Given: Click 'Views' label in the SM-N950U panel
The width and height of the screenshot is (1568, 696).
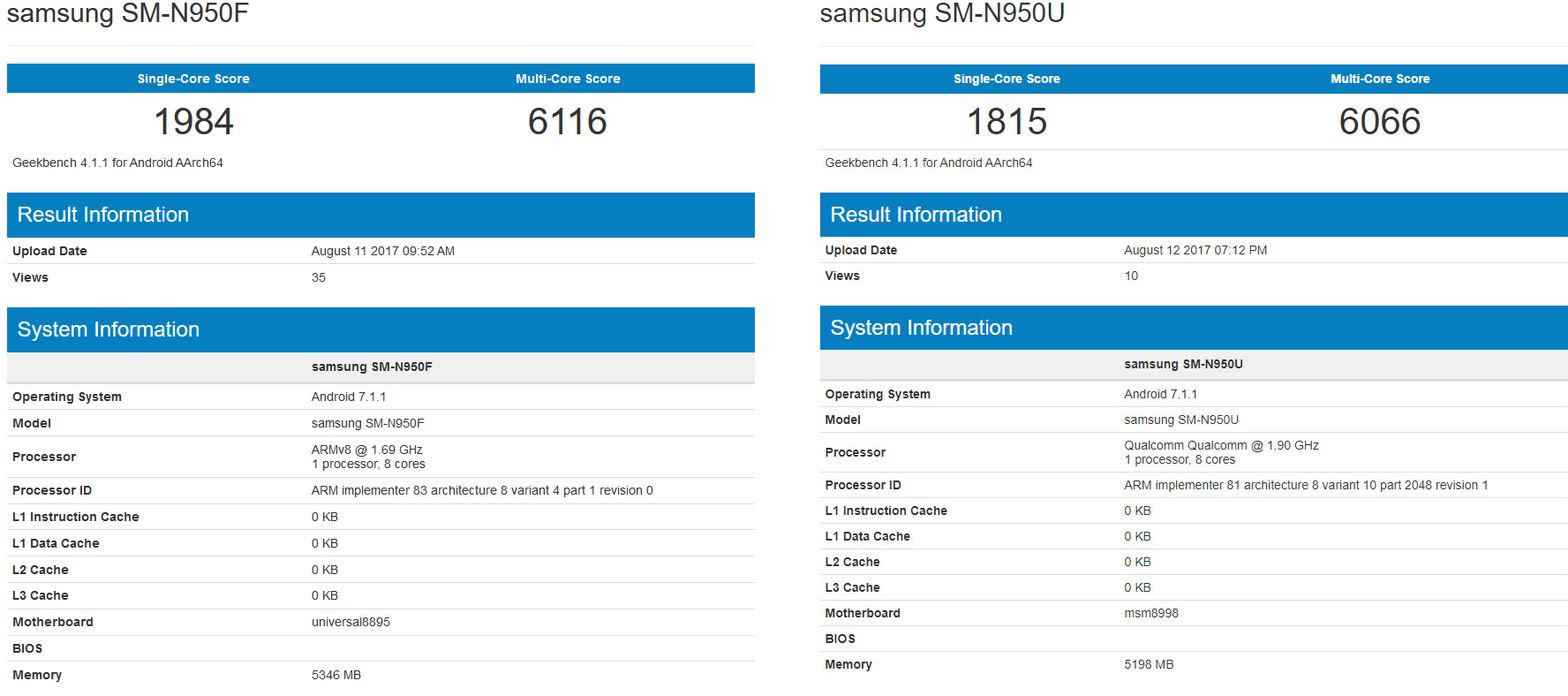Looking at the screenshot, I should 842,276.
